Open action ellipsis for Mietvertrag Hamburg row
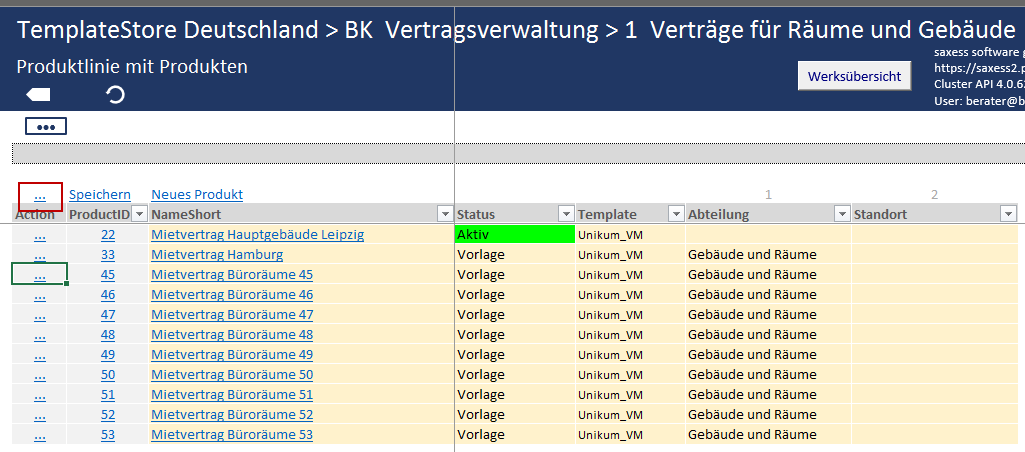Screen dimensions: 1025x452 coord(40,255)
